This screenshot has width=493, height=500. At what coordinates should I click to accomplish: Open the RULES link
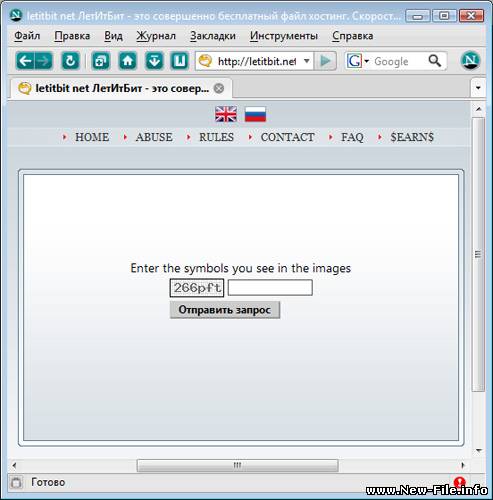216,137
